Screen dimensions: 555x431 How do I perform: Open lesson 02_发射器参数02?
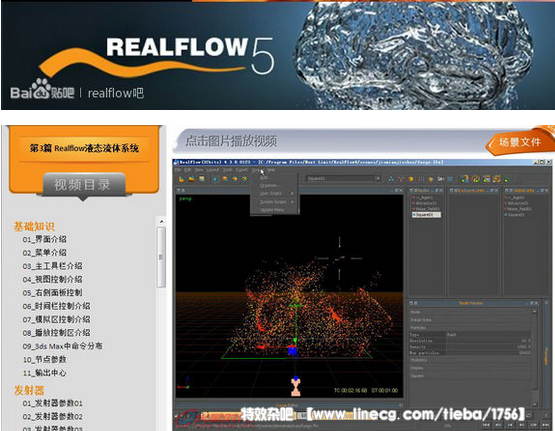pyautogui.click(x=52, y=416)
